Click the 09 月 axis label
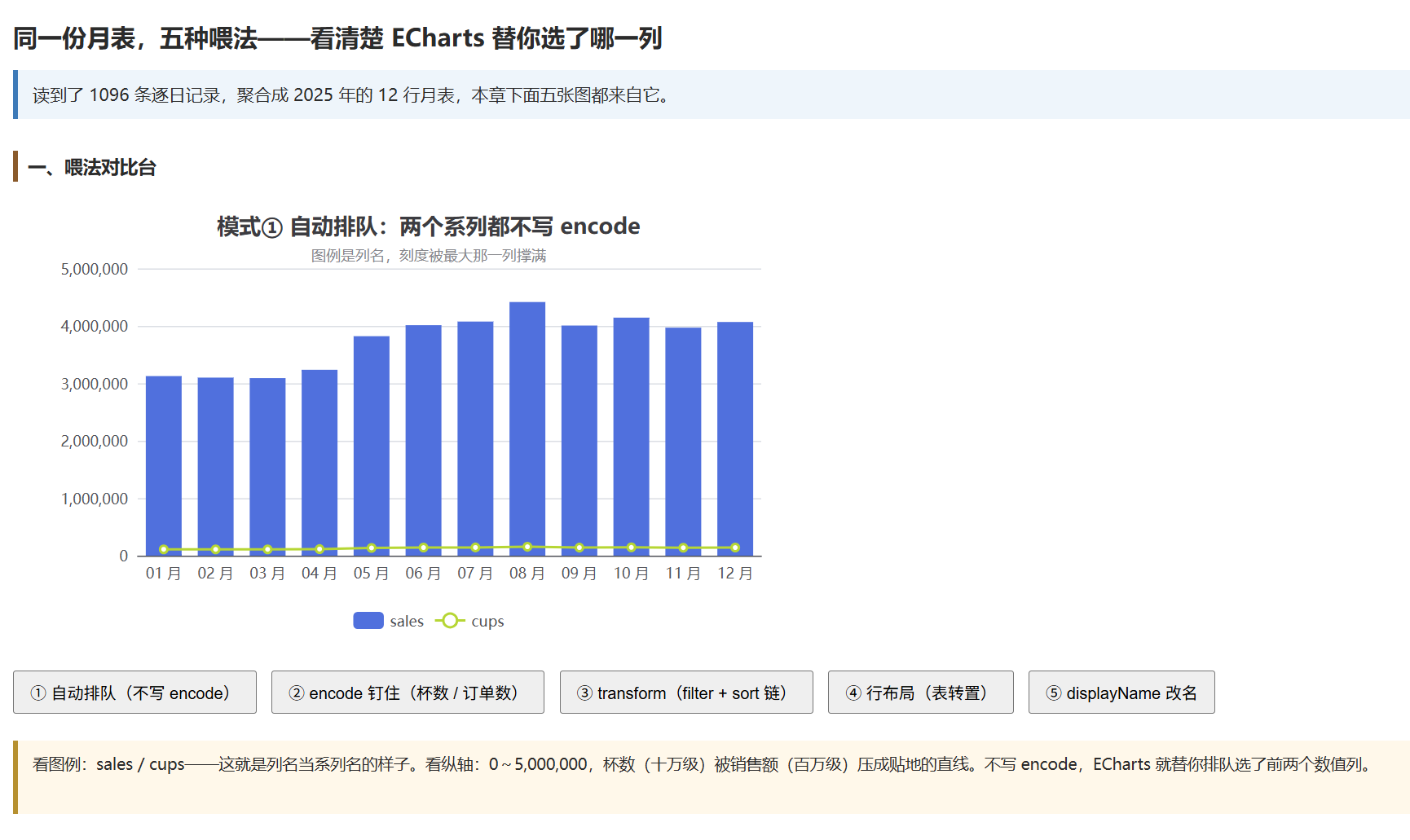The width and height of the screenshot is (1410, 840). pyautogui.click(x=579, y=574)
